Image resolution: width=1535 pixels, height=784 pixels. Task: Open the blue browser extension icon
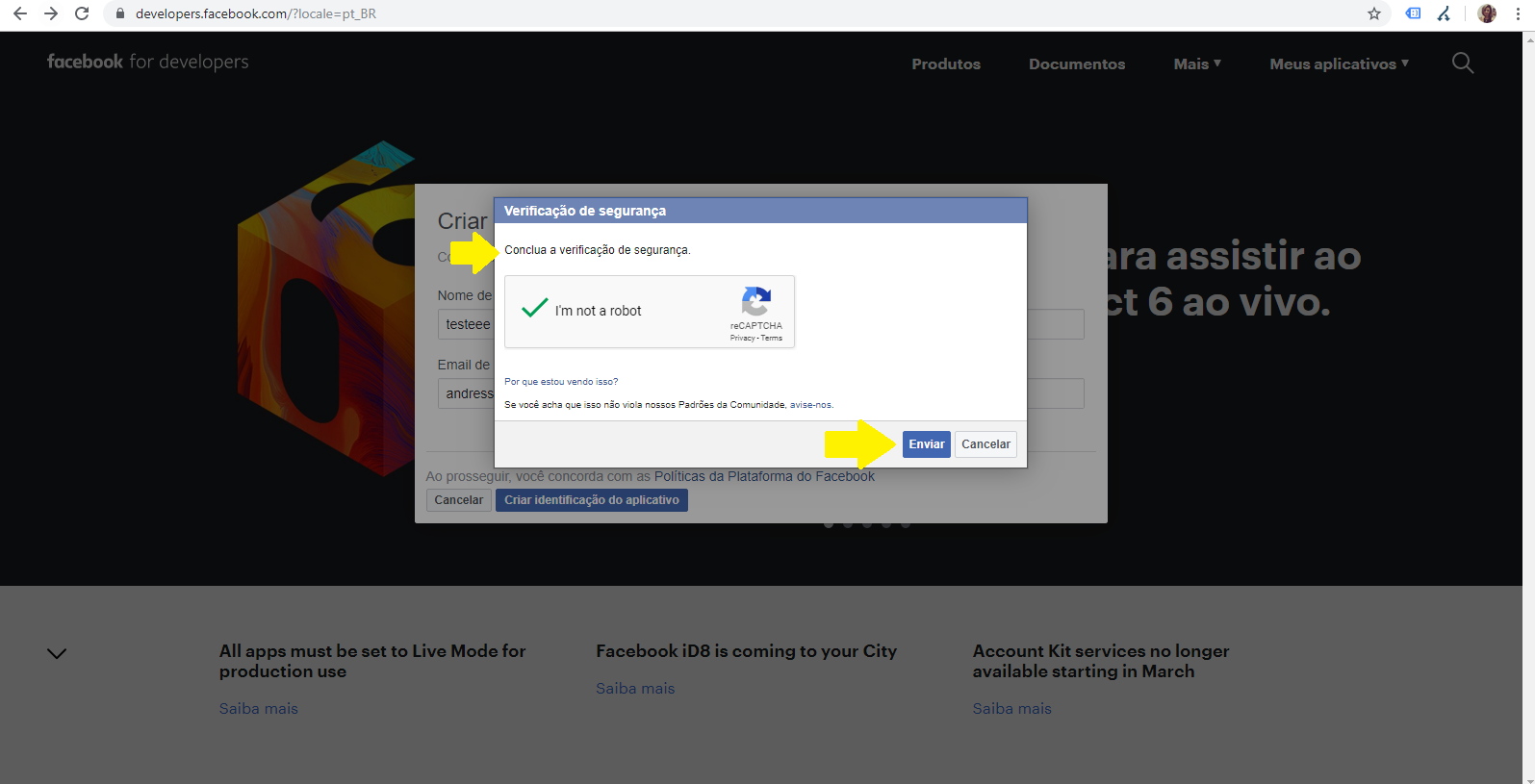1413,13
